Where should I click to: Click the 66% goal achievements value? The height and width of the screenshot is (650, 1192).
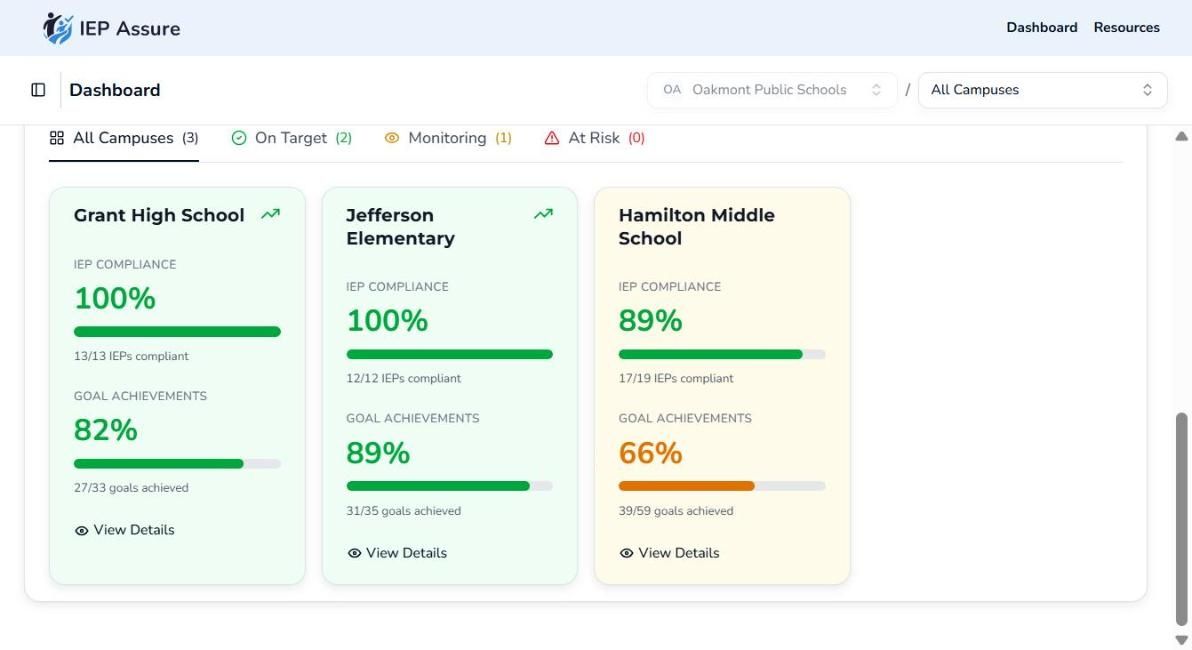point(650,453)
